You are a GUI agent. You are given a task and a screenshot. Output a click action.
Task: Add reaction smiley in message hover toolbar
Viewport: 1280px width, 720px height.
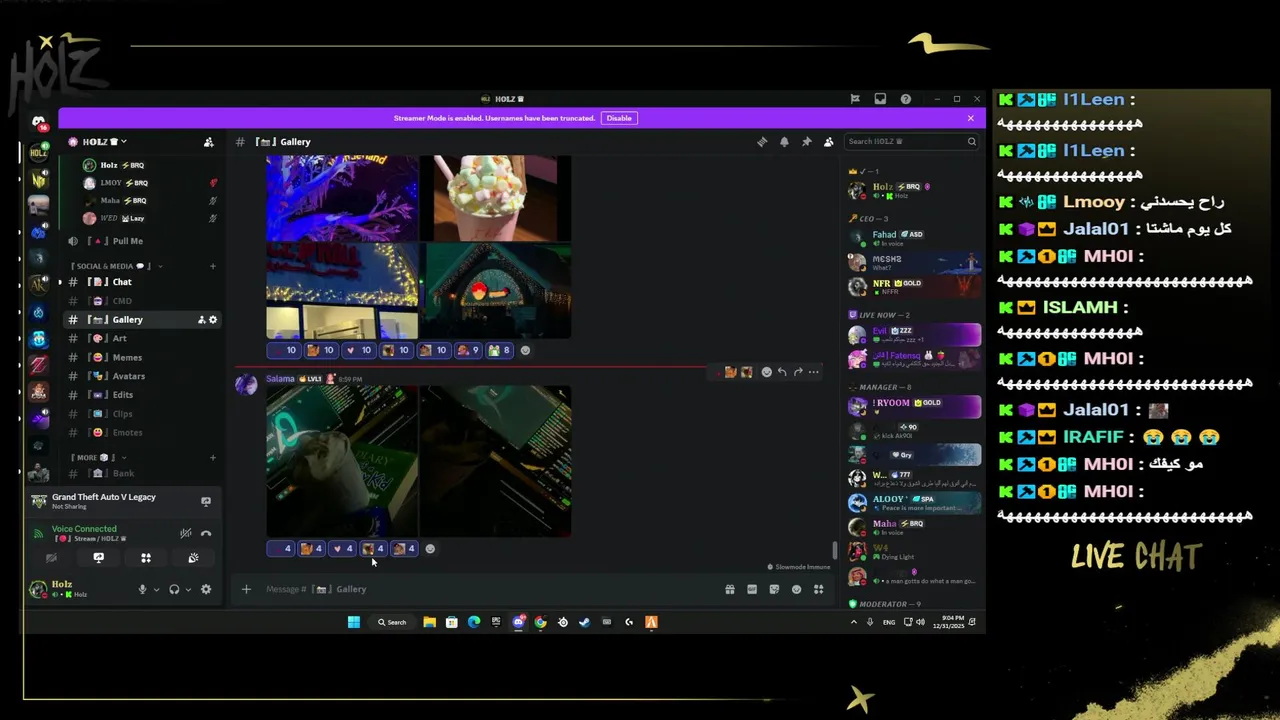(x=767, y=372)
